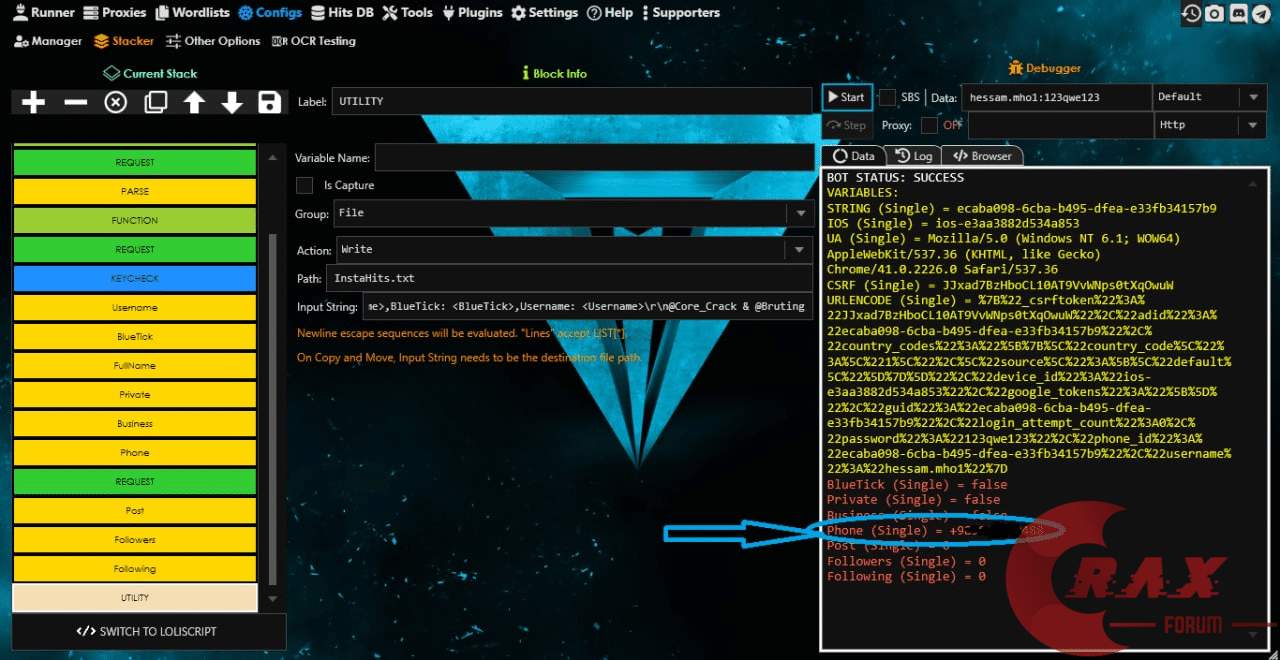Click the debugger Proxy input field
Image resolution: width=1280 pixels, height=660 pixels.
tap(1060, 125)
